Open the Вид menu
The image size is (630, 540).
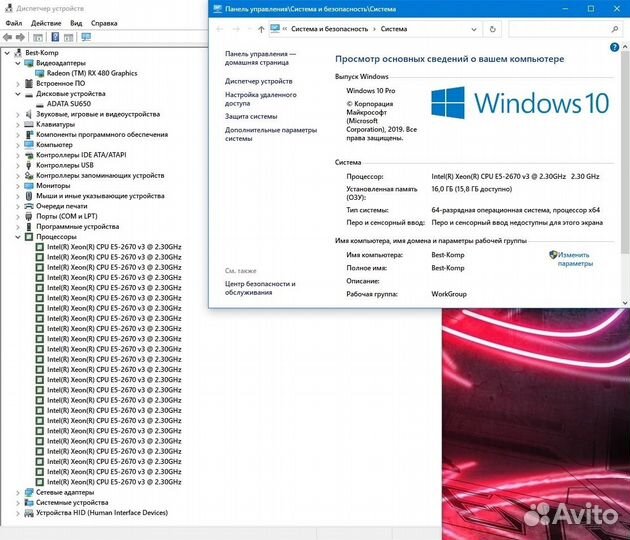76,23
